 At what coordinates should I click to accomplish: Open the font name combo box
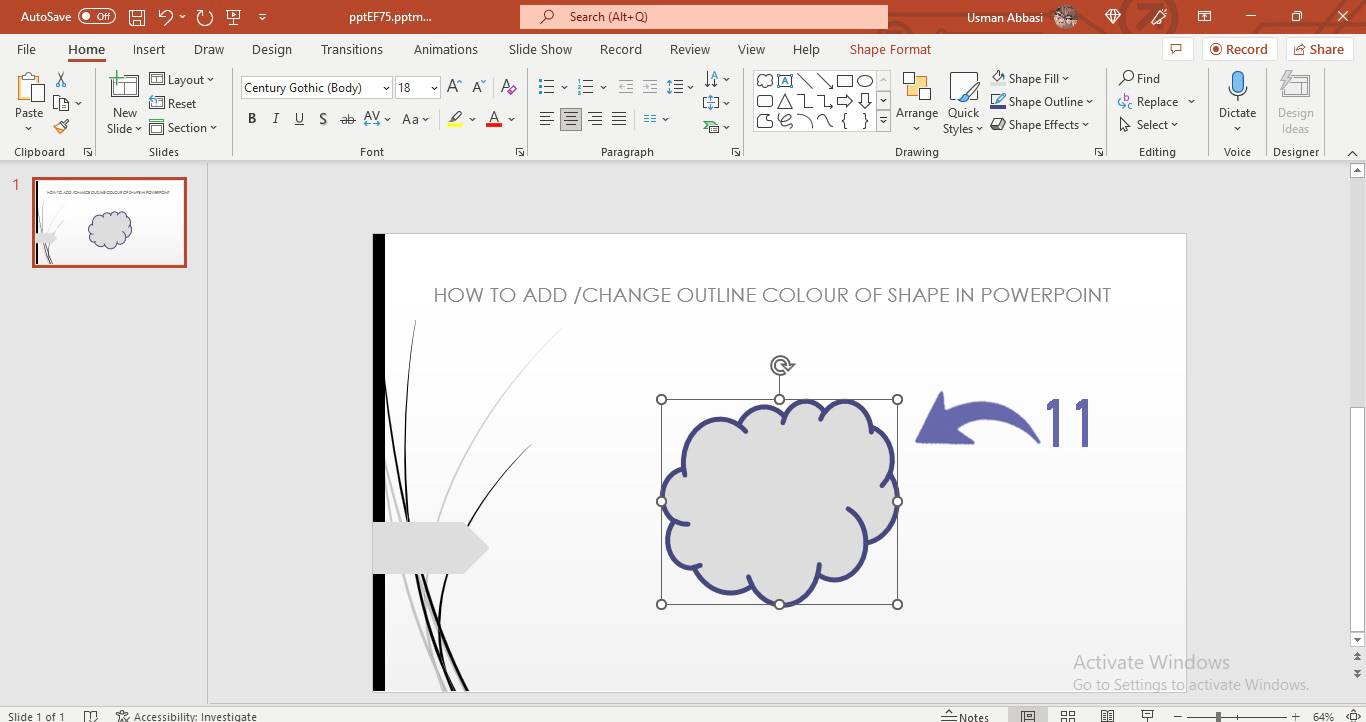316,88
